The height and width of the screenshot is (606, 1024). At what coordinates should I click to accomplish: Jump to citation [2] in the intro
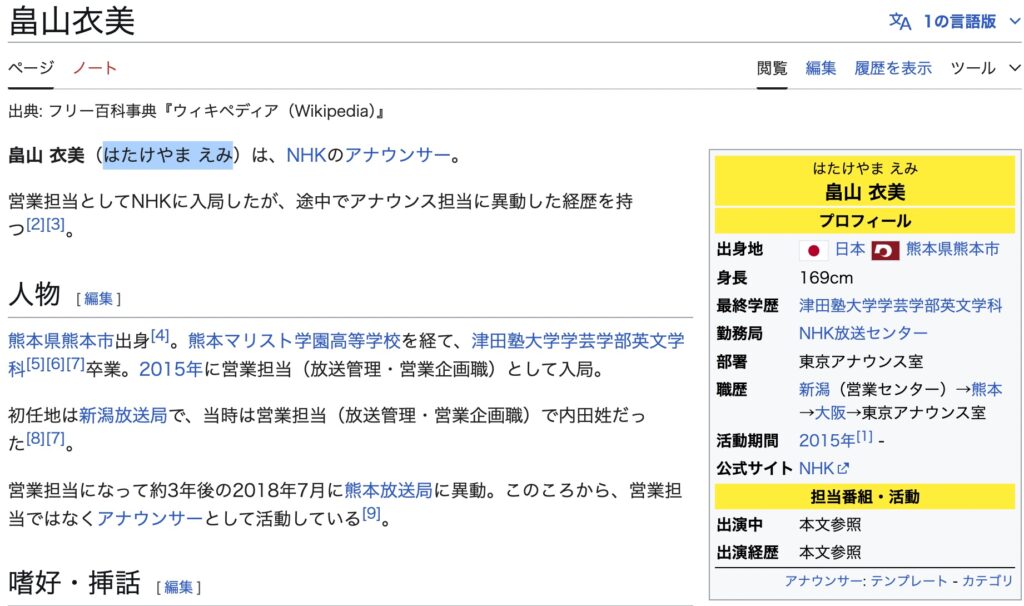pos(35,224)
